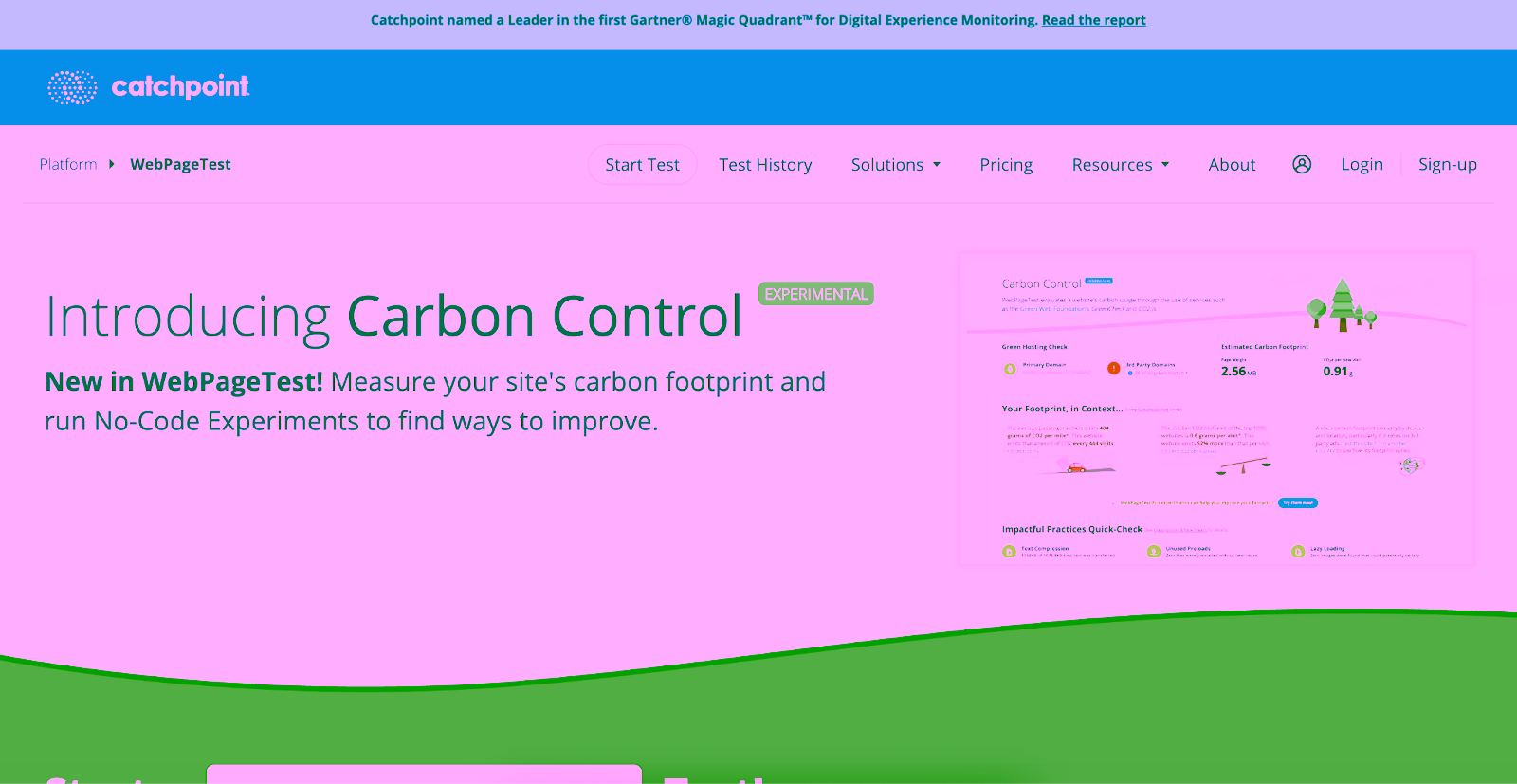Click the Sign-up link
The width and height of the screenshot is (1517, 784).
[x=1447, y=164]
